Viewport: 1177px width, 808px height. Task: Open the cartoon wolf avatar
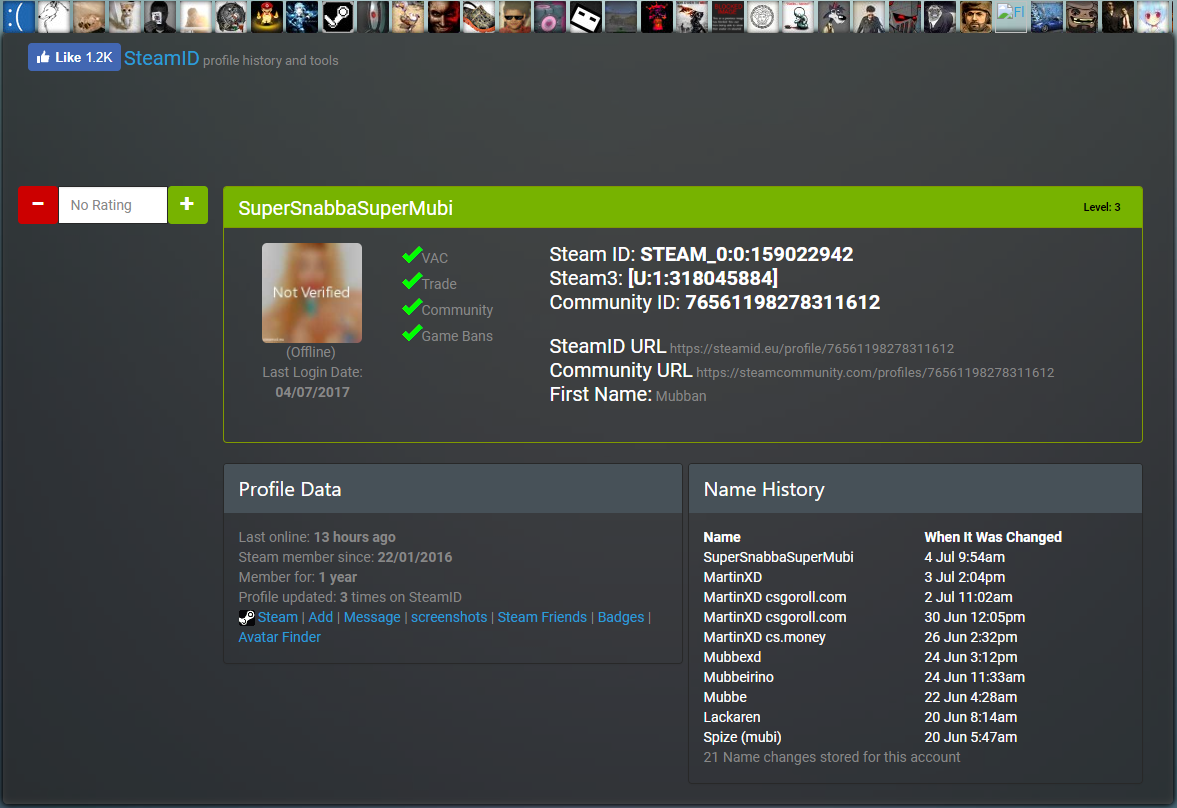pos(832,17)
